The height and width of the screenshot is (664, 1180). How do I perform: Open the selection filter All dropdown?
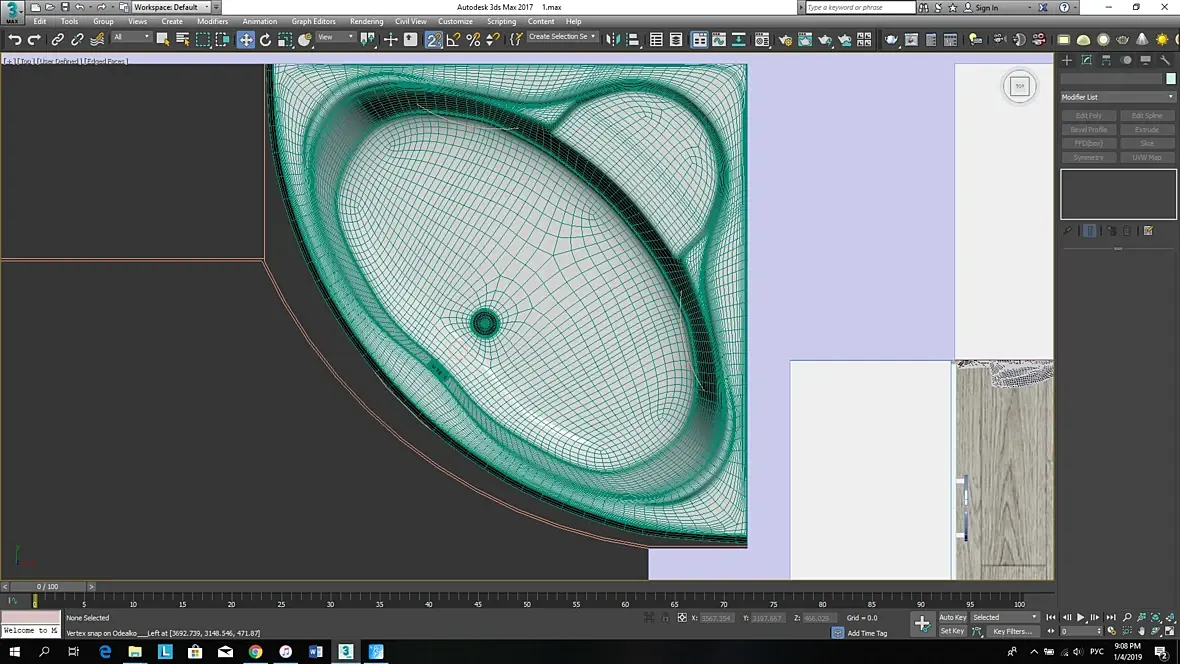131,38
